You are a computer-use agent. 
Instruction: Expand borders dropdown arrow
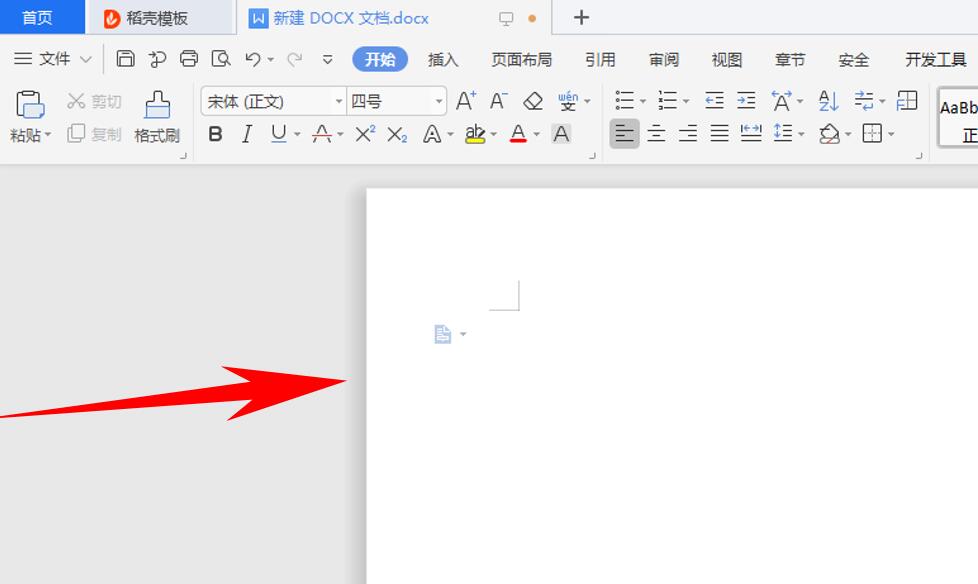891,134
